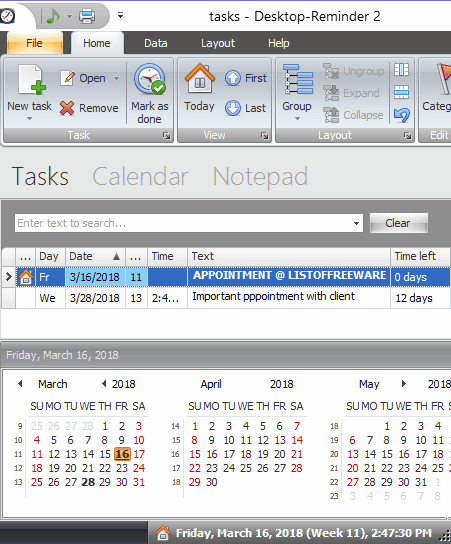Switch to the Layout ribbon tab
451x544 pixels.
(218, 43)
